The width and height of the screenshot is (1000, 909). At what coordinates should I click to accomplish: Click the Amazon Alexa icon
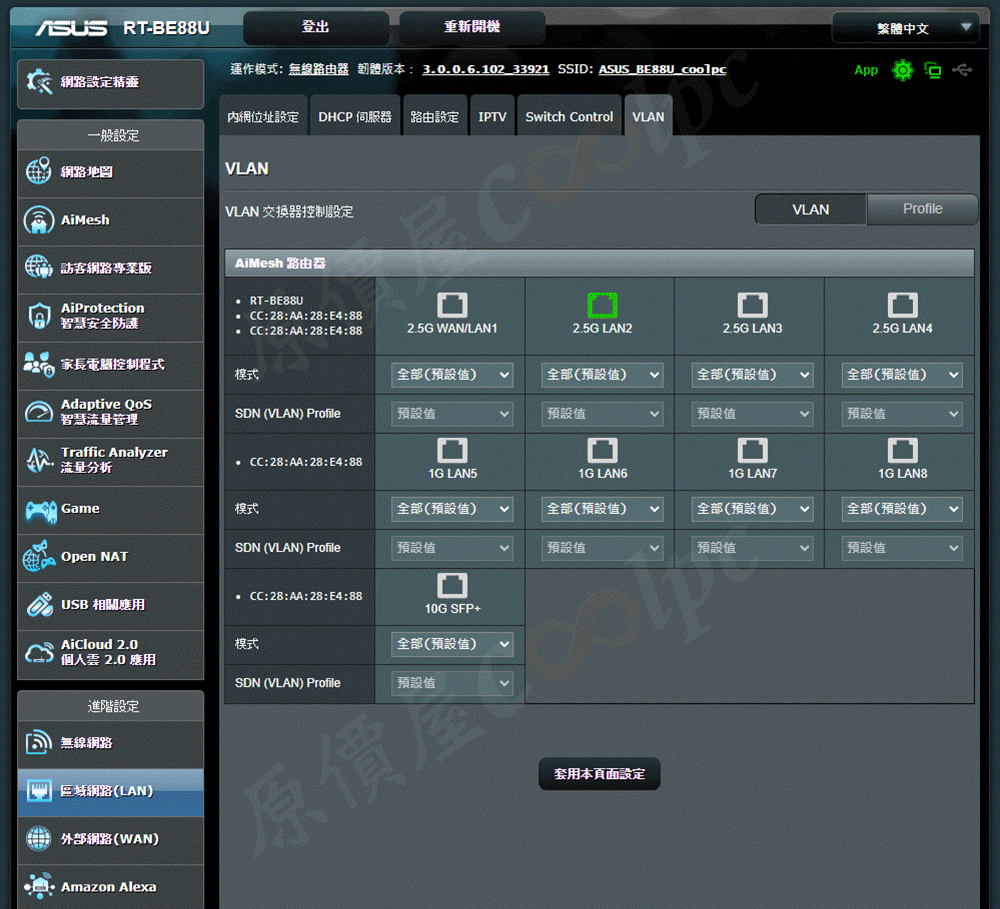39,887
